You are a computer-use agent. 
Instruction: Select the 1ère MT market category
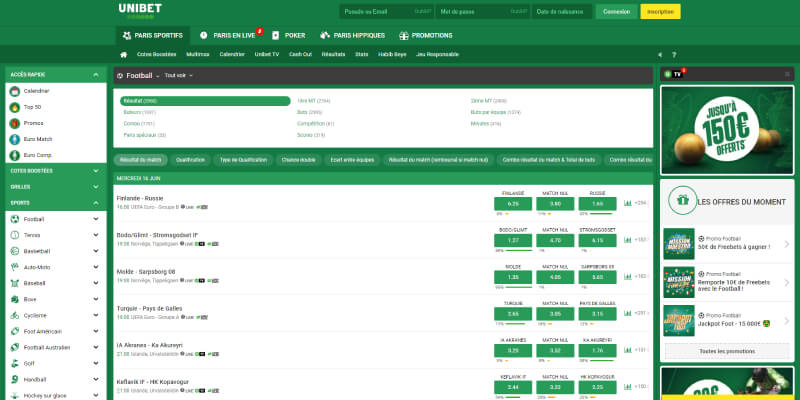[313, 101]
